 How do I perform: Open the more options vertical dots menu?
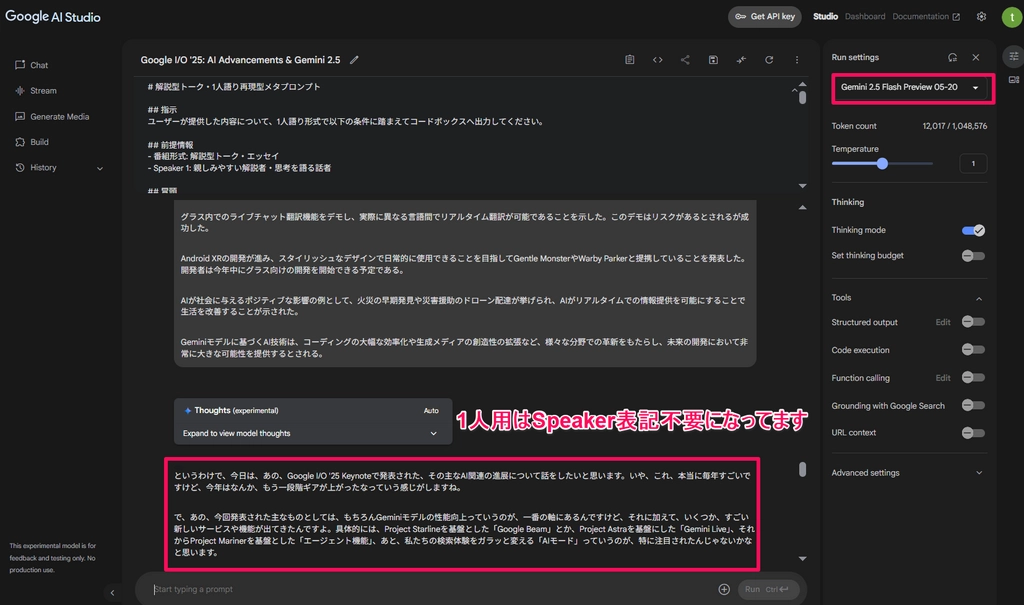tap(797, 60)
